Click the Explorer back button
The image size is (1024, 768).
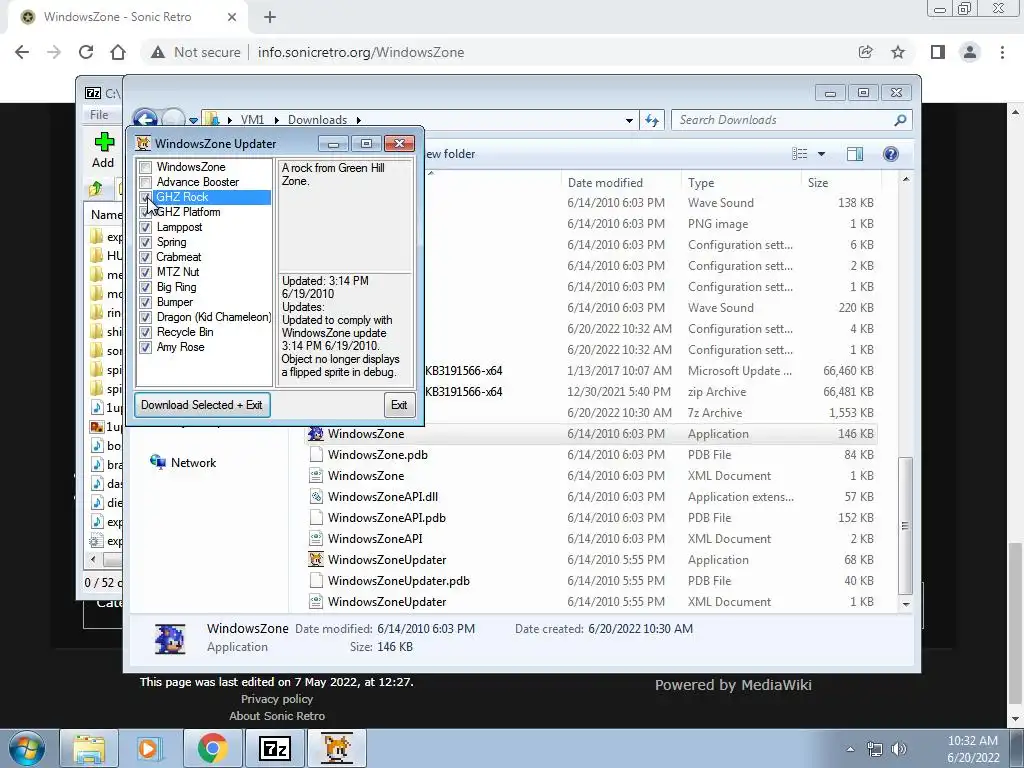145,120
